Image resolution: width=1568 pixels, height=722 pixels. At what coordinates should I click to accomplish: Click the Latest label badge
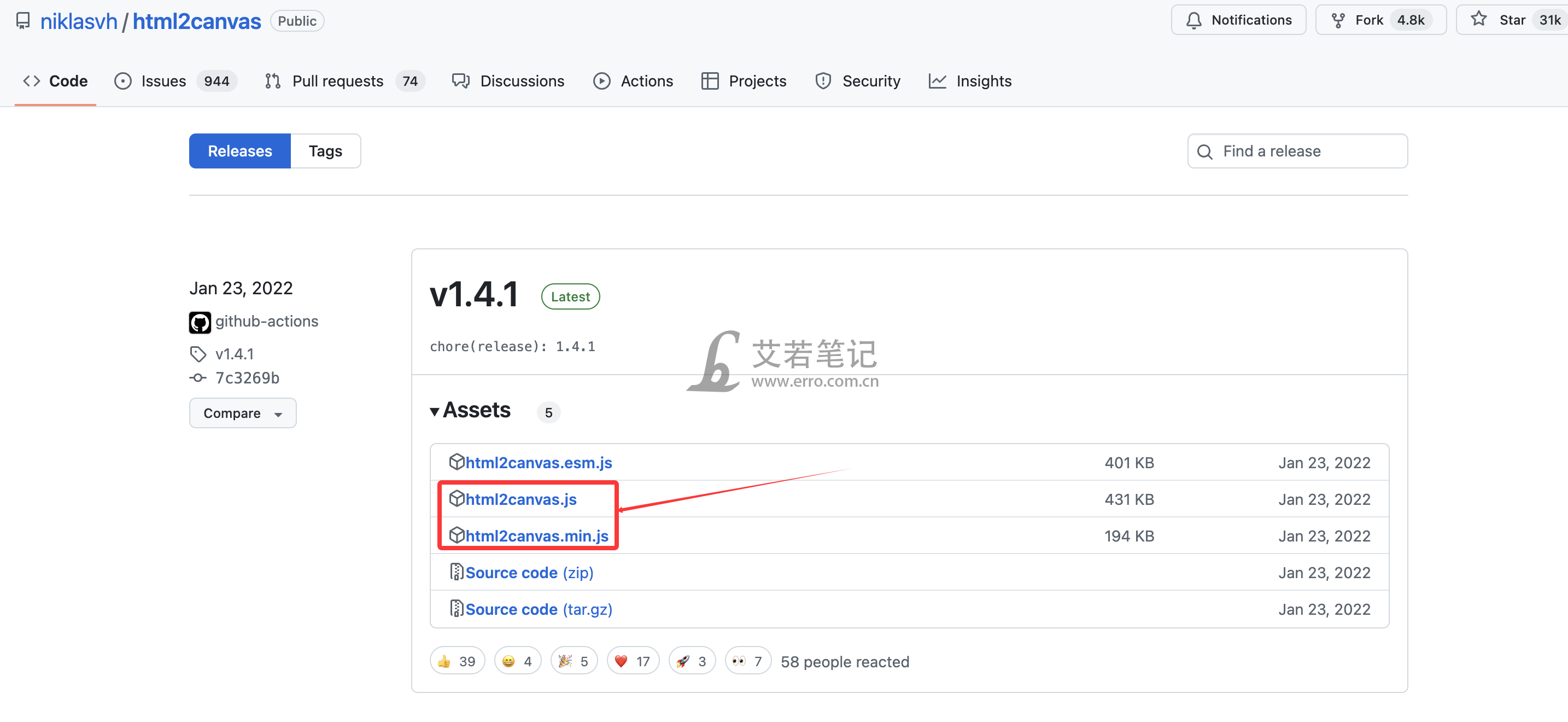(570, 296)
